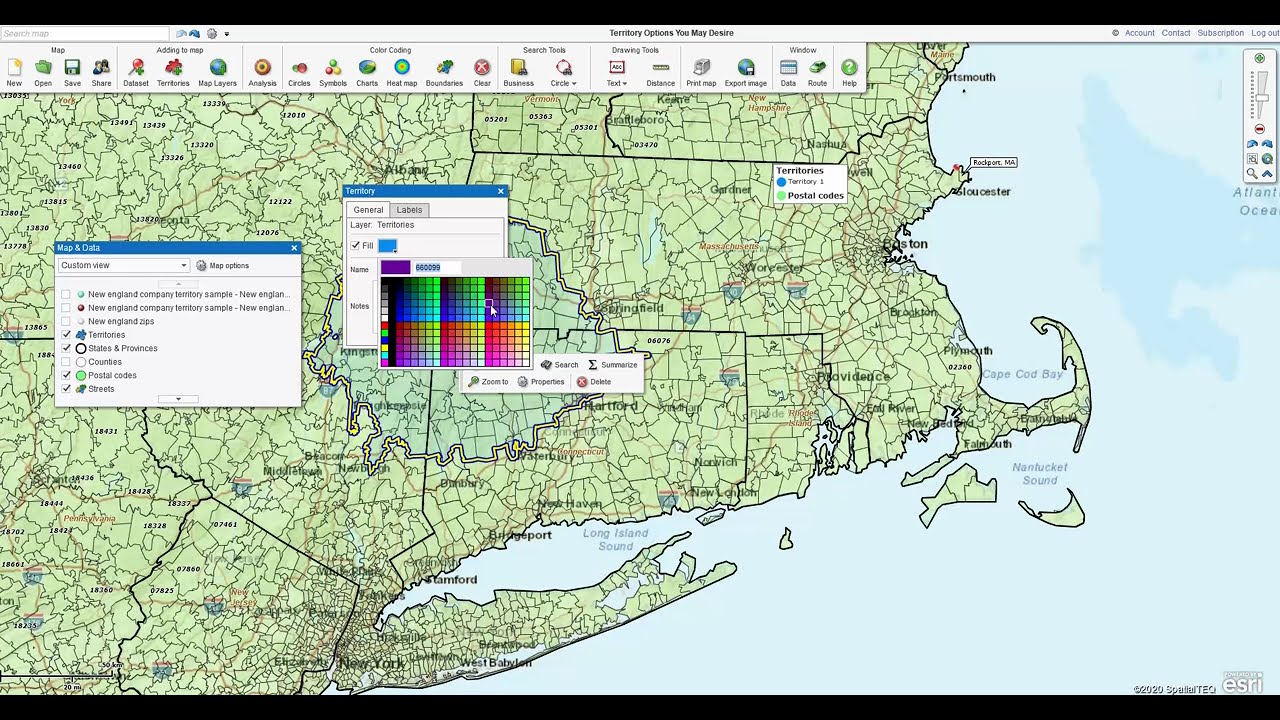Expand the Text drawing tool dropdown
This screenshot has height=720, width=1280.
click(x=625, y=83)
